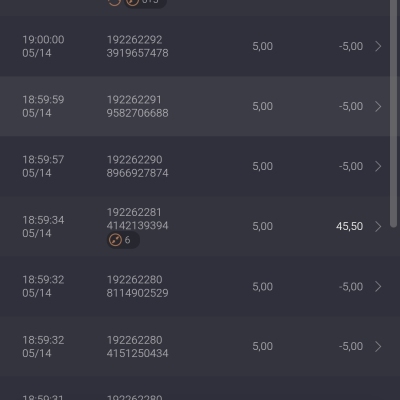Screen dimensions: 400x400
Task: Select the round number 192262292
Action: click(135, 40)
